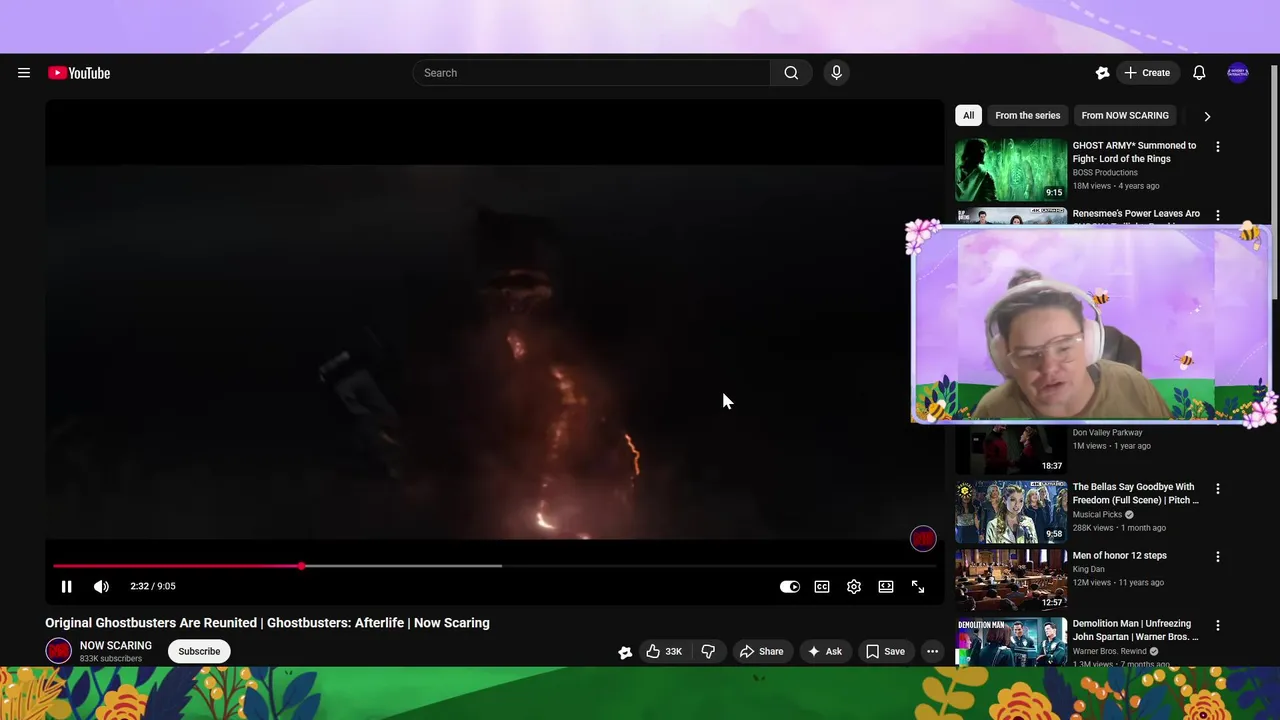Screen dimensions: 1280x720
Task: Click the sparkle icon left of like
Action: coord(625,652)
